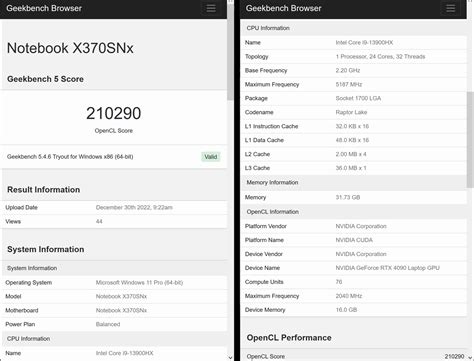This screenshot has width=474, height=361.
Task: Click right pane scroll down arrow
Action: (x=470, y=358)
